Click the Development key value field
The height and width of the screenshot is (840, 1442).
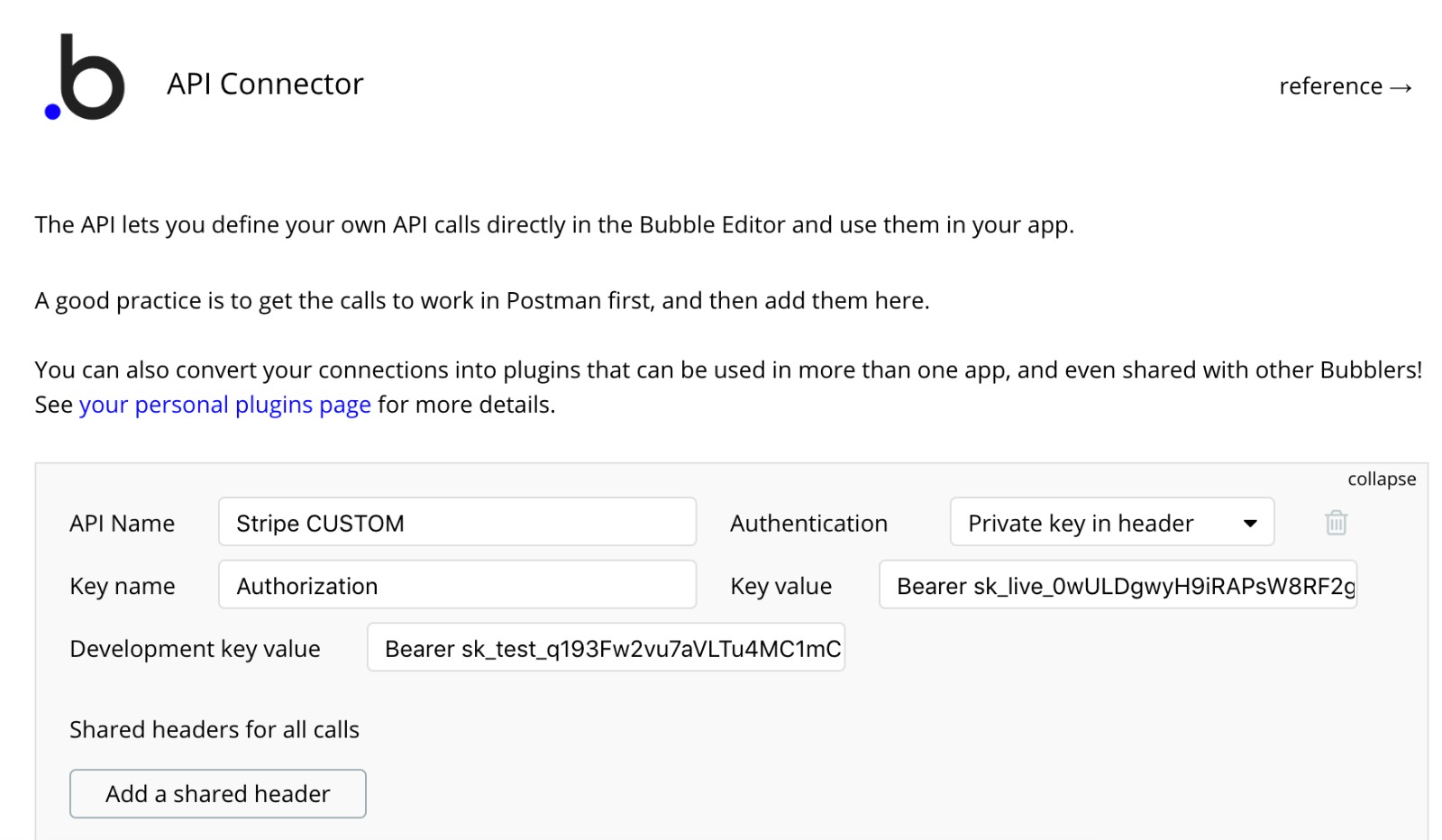point(606,647)
